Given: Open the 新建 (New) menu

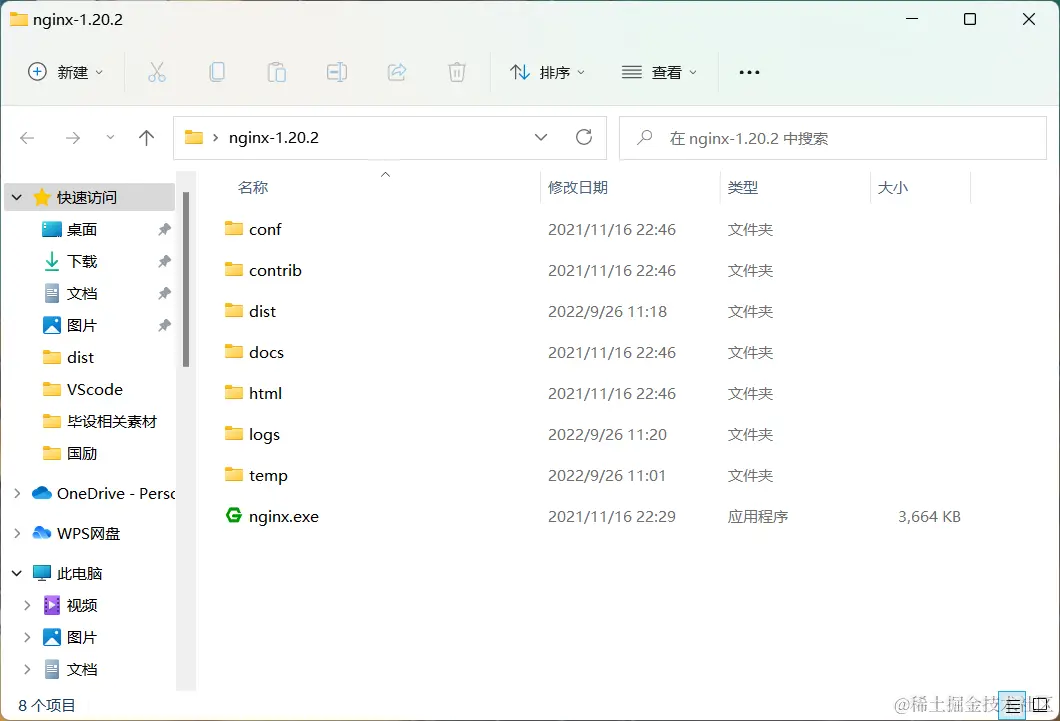Looking at the screenshot, I should (x=66, y=72).
